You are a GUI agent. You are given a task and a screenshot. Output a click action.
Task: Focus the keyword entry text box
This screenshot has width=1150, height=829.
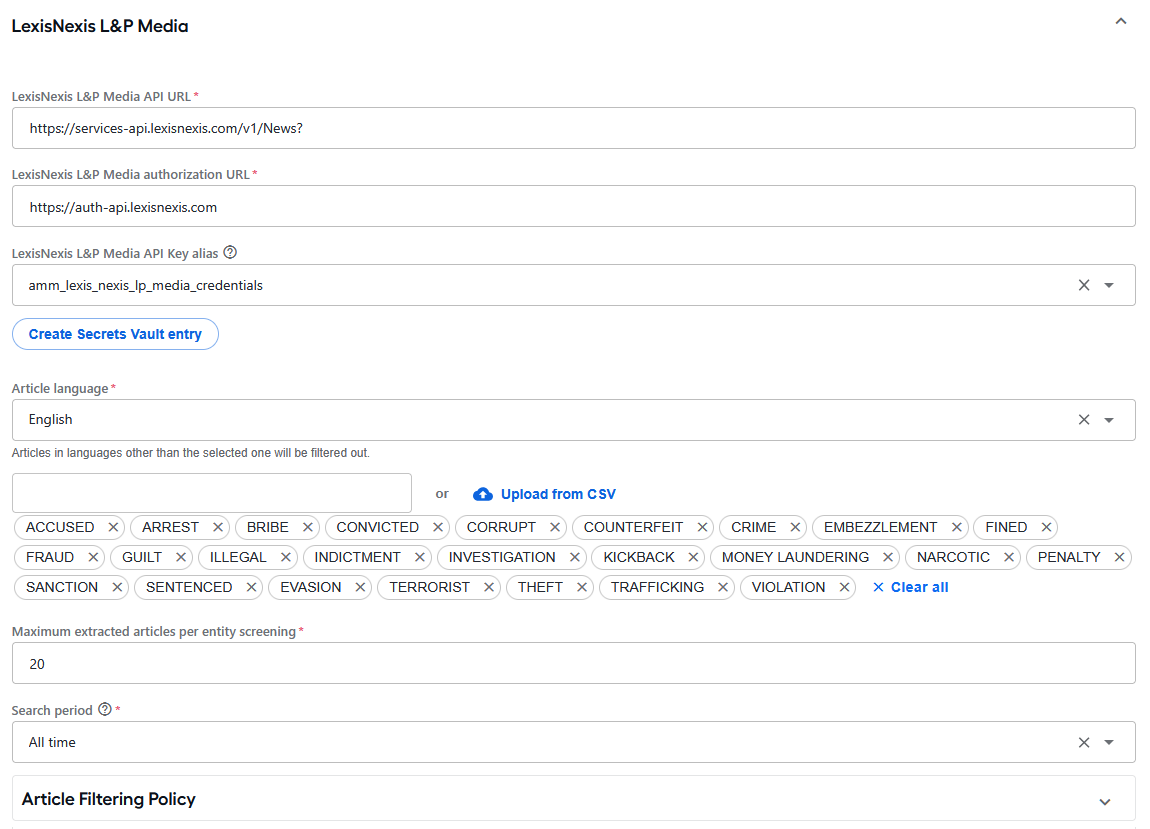pyautogui.click(x=212, y=493)
